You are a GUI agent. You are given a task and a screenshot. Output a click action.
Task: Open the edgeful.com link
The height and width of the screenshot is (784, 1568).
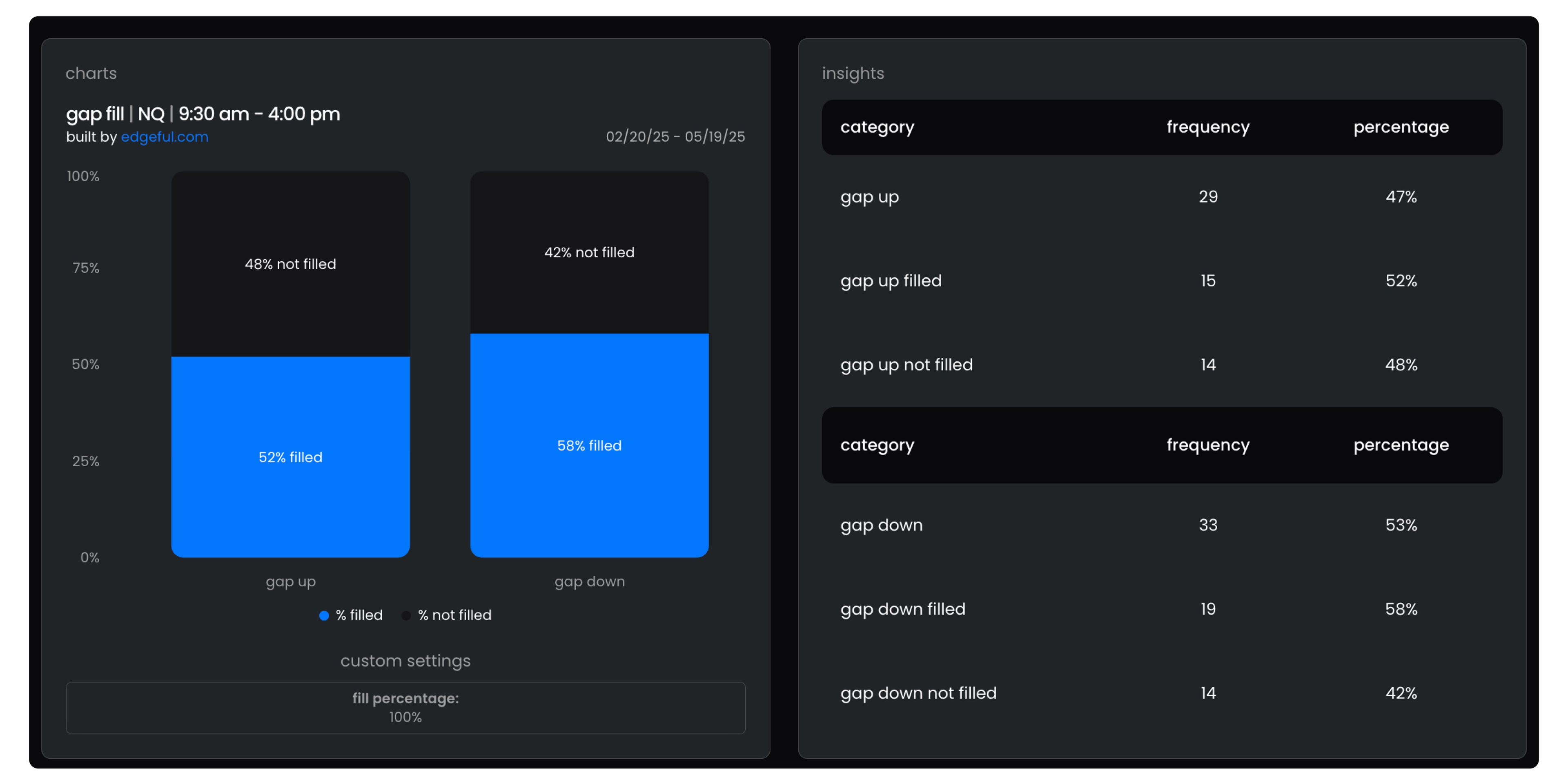tap(164, 137)
